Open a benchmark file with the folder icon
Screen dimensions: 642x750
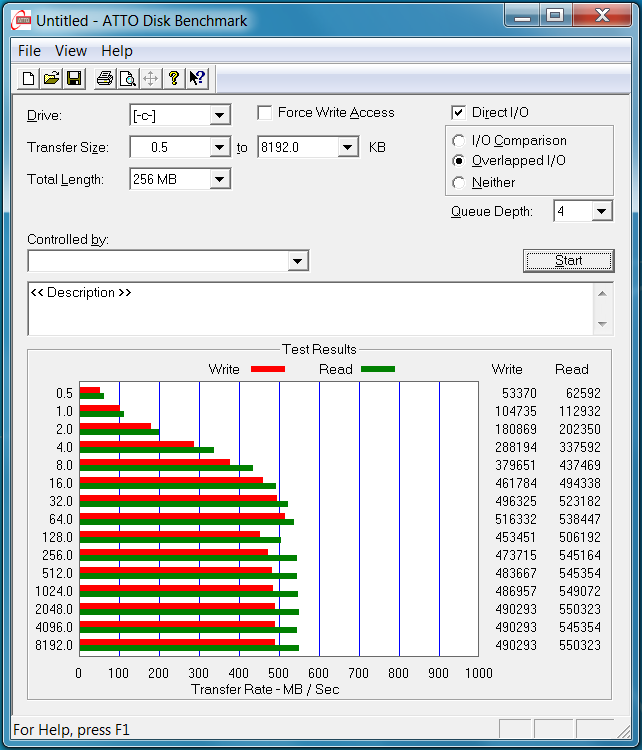pyautogui.click(x=51, y=78)
